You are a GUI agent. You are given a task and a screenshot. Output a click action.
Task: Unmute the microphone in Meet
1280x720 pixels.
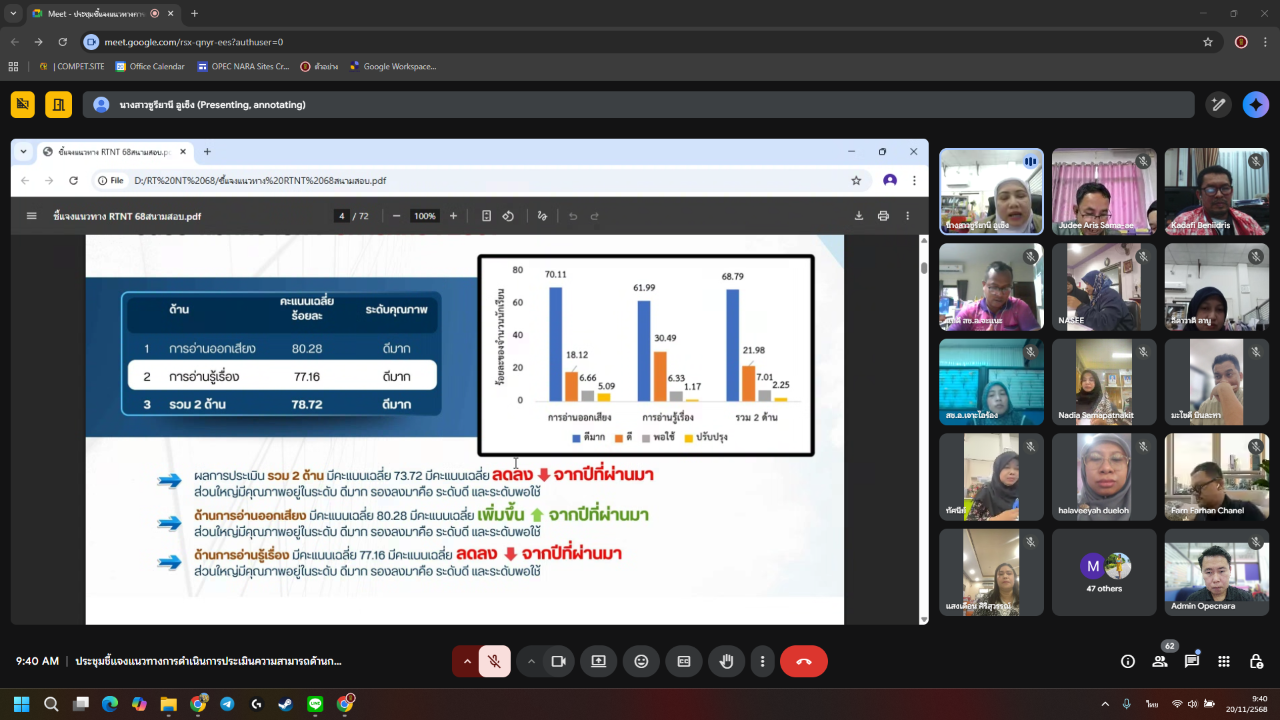494,661
